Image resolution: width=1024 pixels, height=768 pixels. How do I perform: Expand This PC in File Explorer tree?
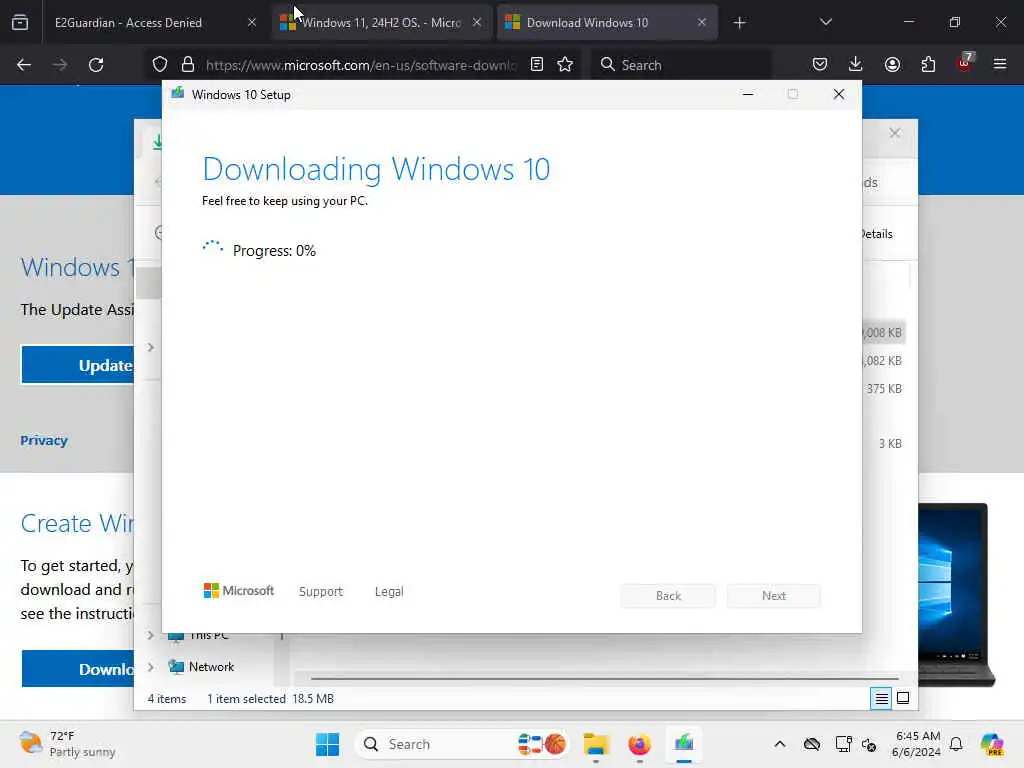[151, 635]
